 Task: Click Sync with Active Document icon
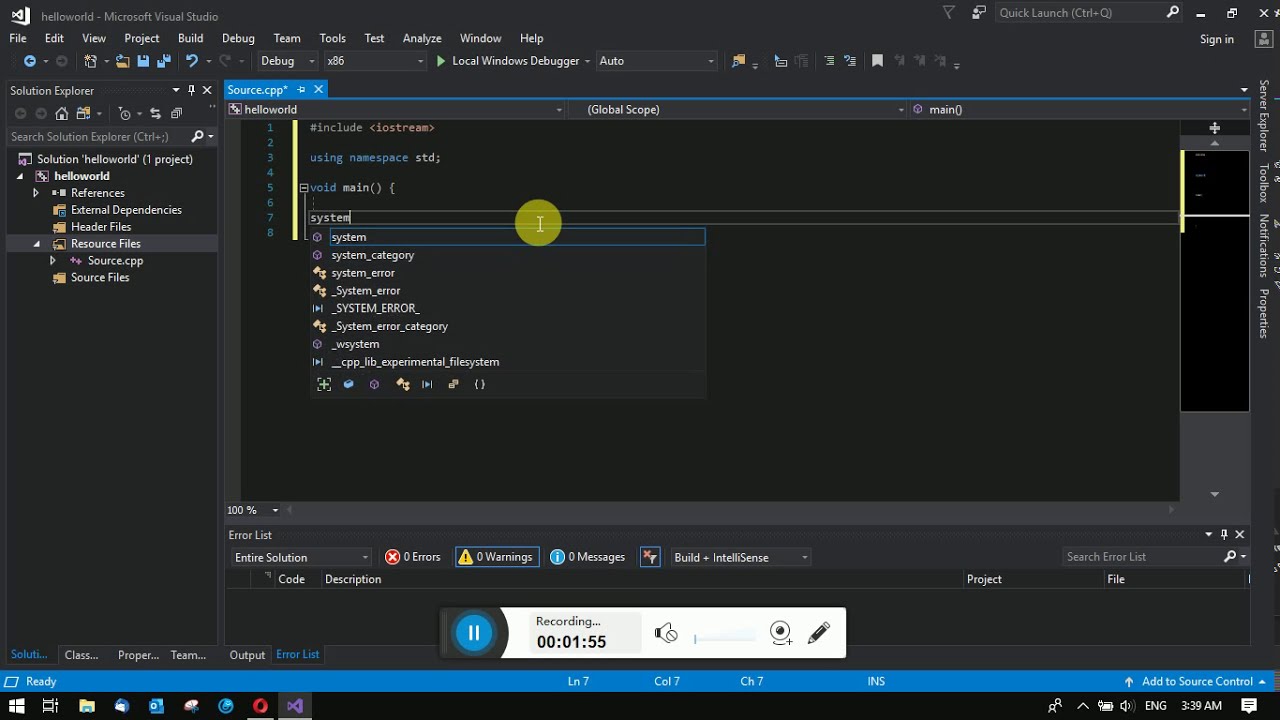coord(155,114)
